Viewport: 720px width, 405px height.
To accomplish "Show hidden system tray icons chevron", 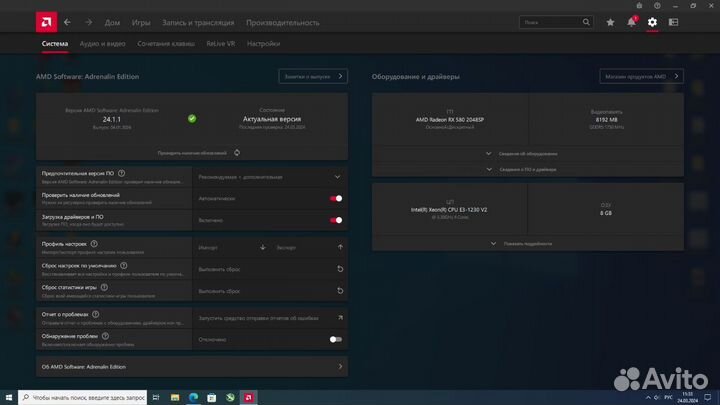I will click(x=648, y=397).
